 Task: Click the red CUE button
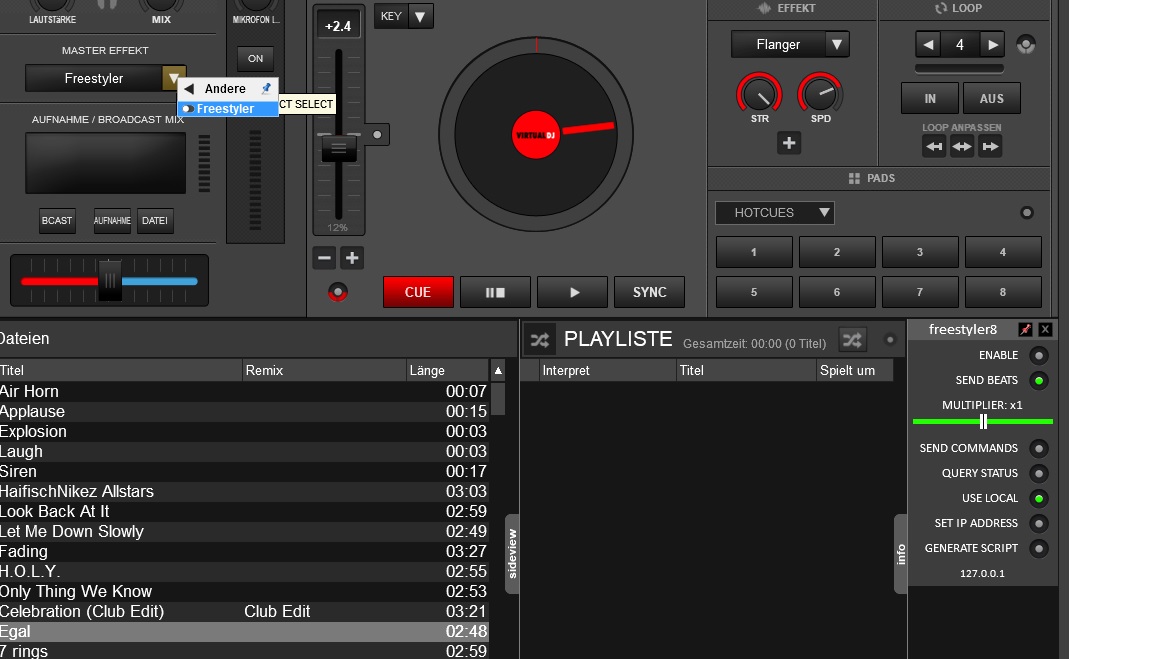click(418, 292)
